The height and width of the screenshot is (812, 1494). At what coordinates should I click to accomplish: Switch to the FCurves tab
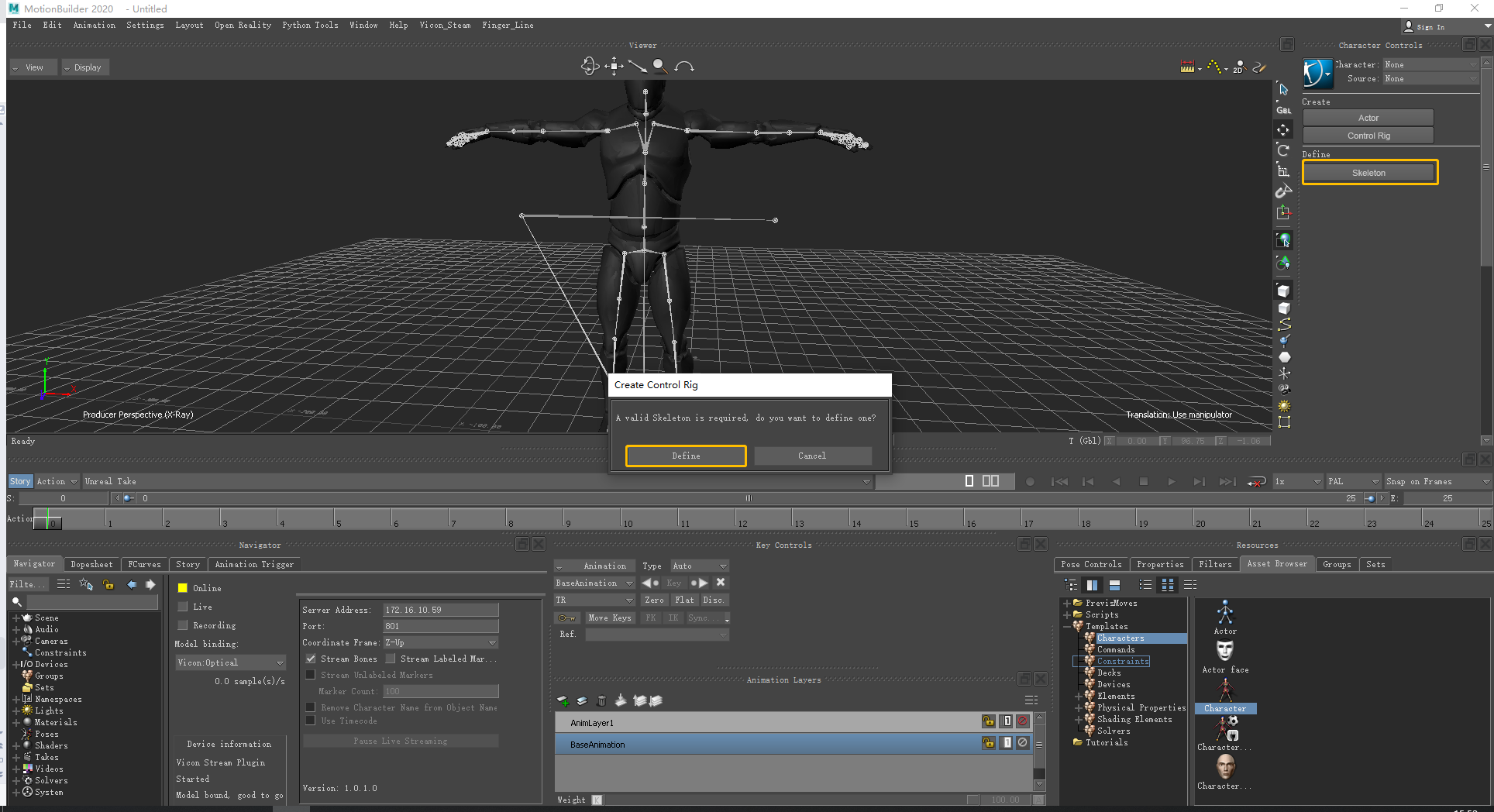(144, 564)
